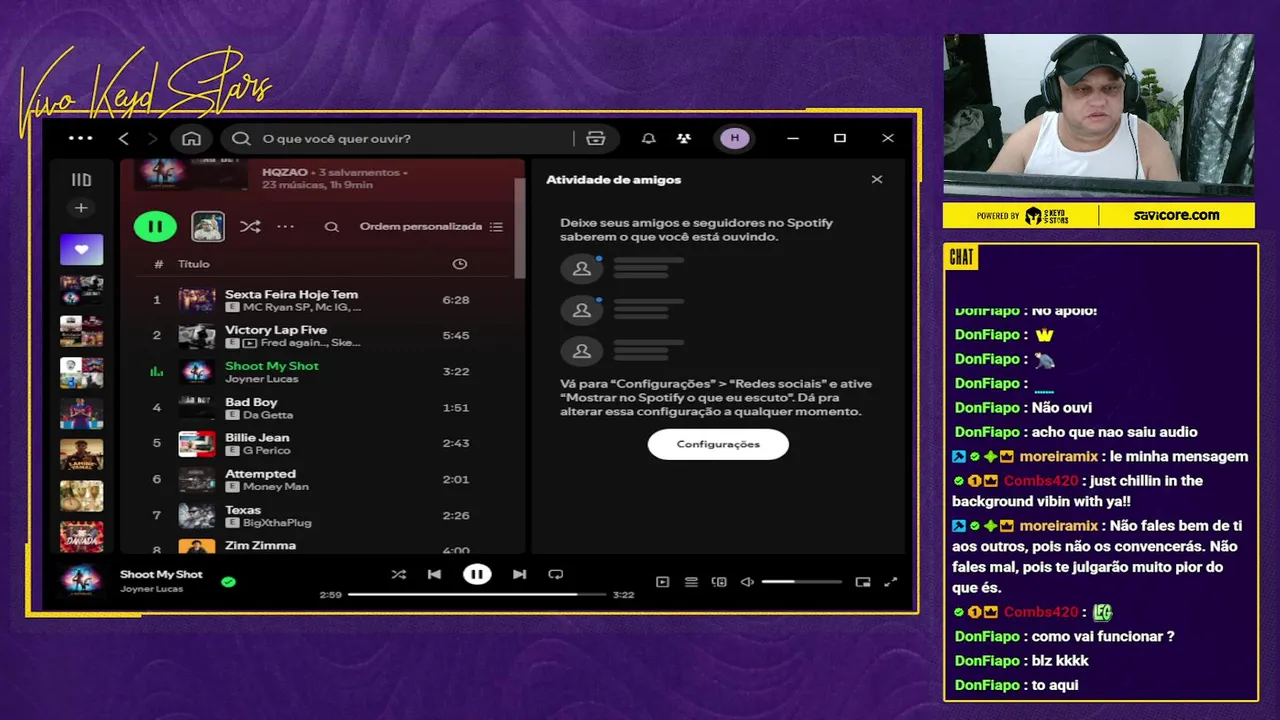Click the playlist cover art in the header
Screen dimensions: 1280x720
[191, 173]
